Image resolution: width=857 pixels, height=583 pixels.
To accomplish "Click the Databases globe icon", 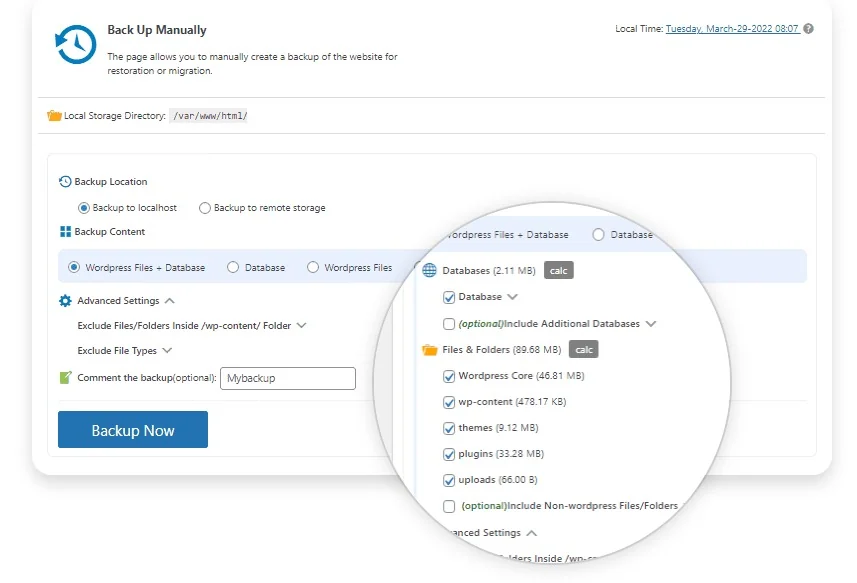I will point(430,270).
